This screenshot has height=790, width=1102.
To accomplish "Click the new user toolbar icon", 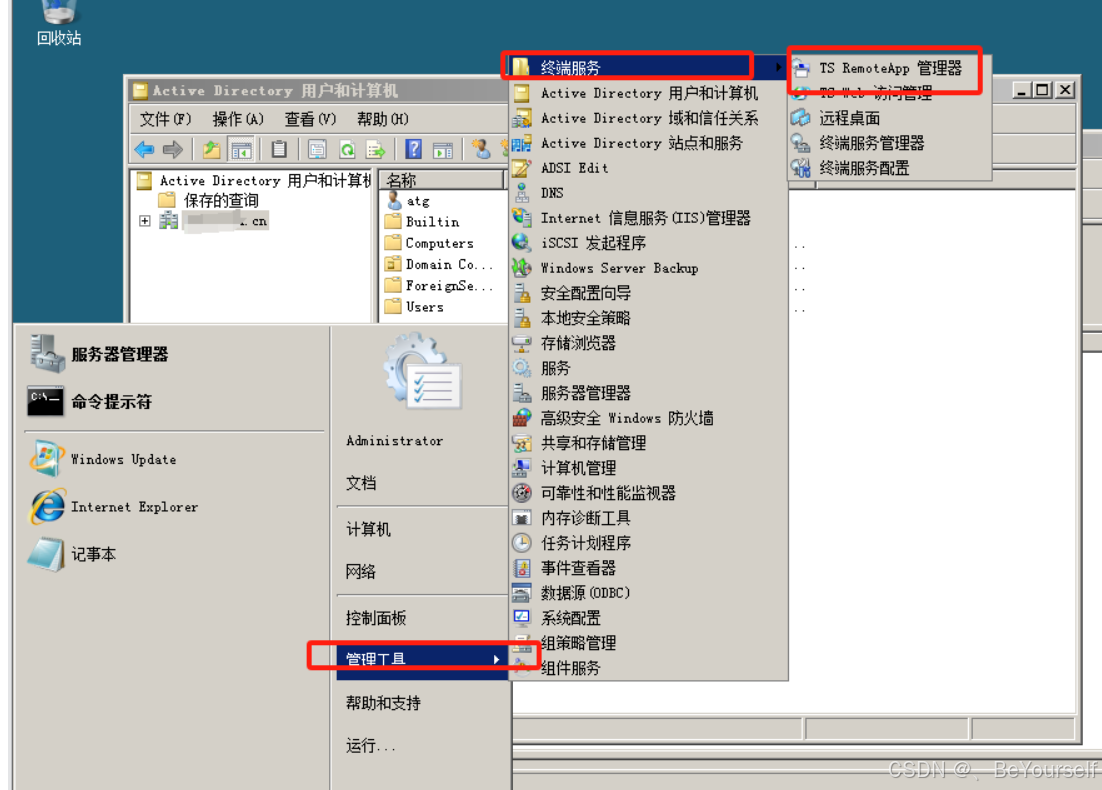I will tap(481, 149).
